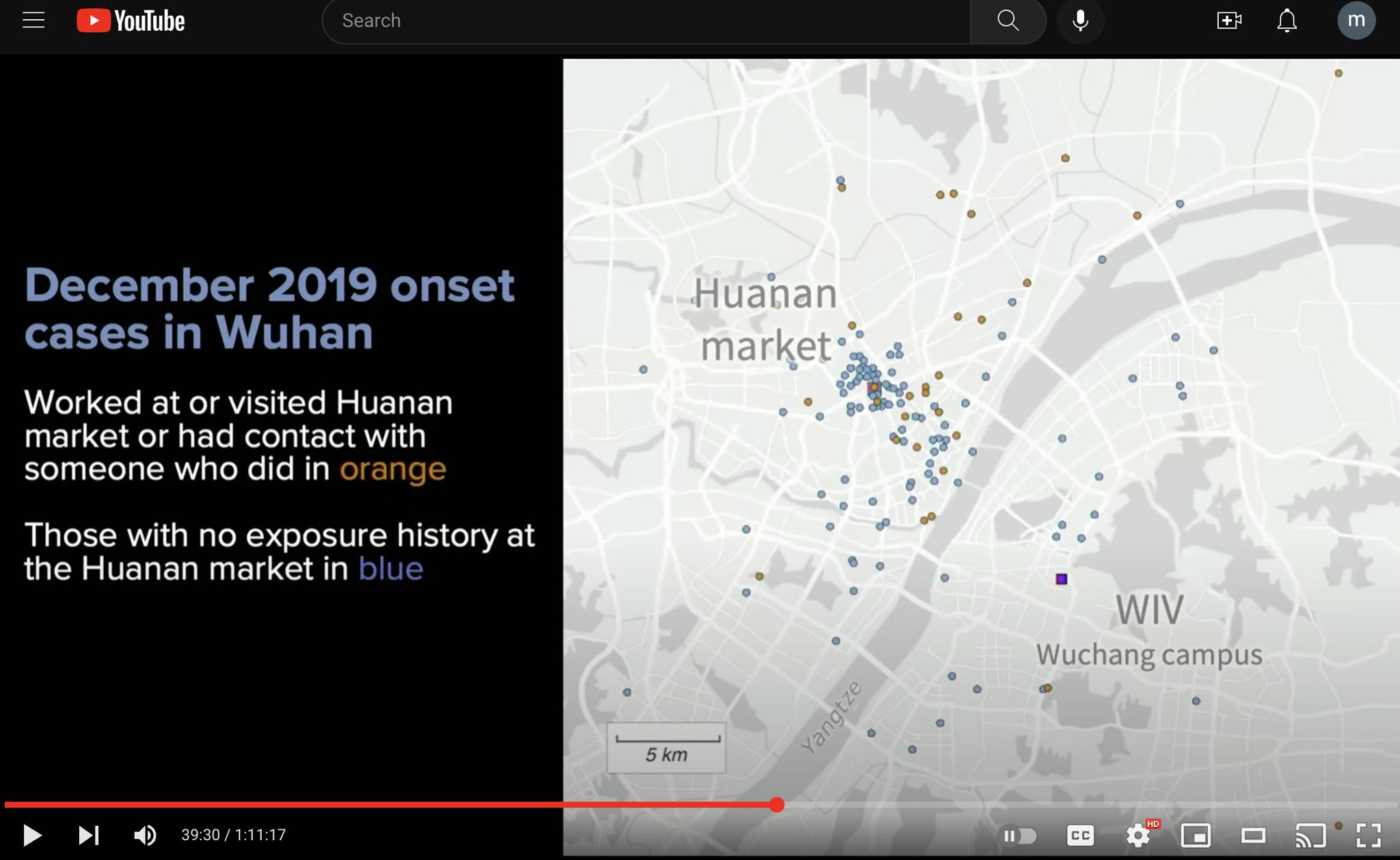
Task: Enter full screen mode
Action: click(x=1369, y=835)
